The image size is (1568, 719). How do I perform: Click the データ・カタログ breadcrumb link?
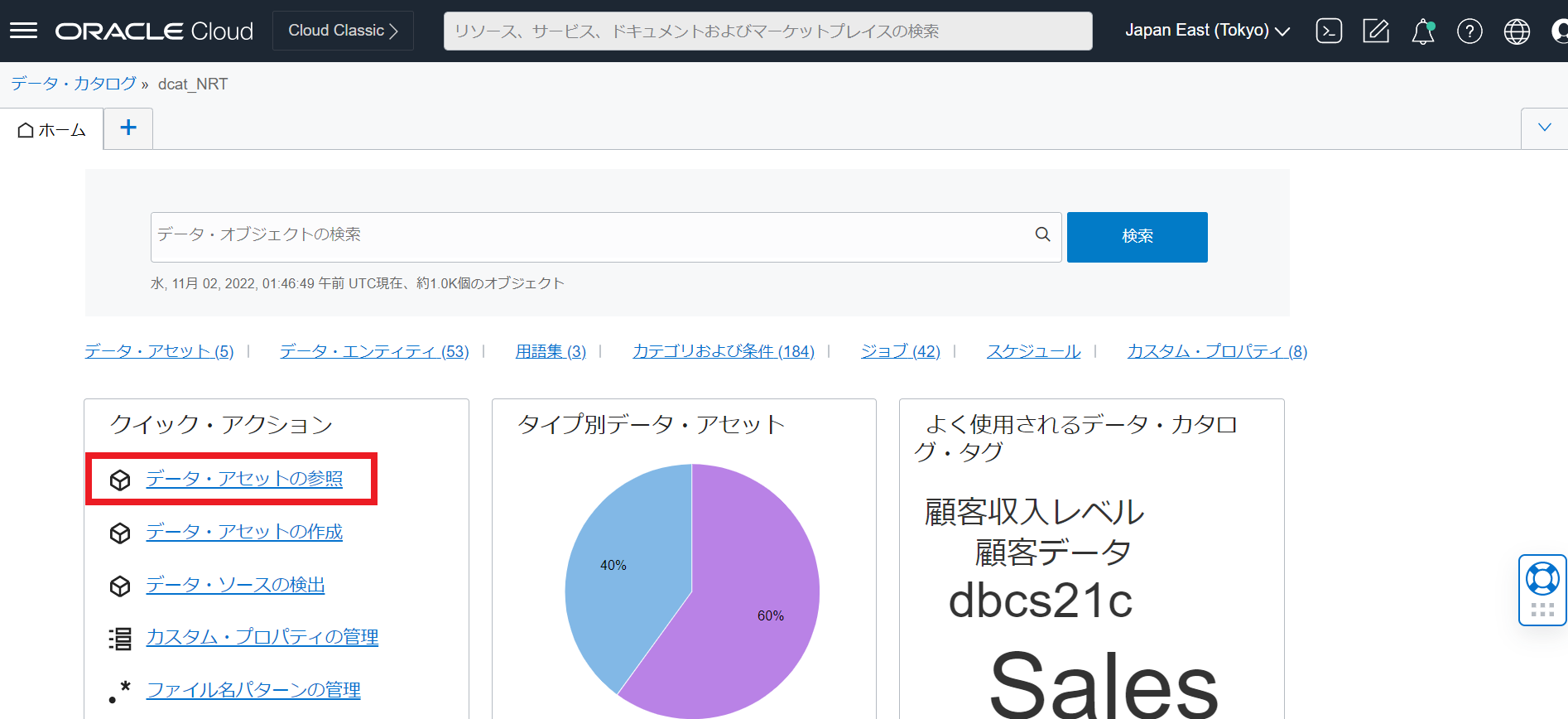pyautogui.click(x=74, y=84)
